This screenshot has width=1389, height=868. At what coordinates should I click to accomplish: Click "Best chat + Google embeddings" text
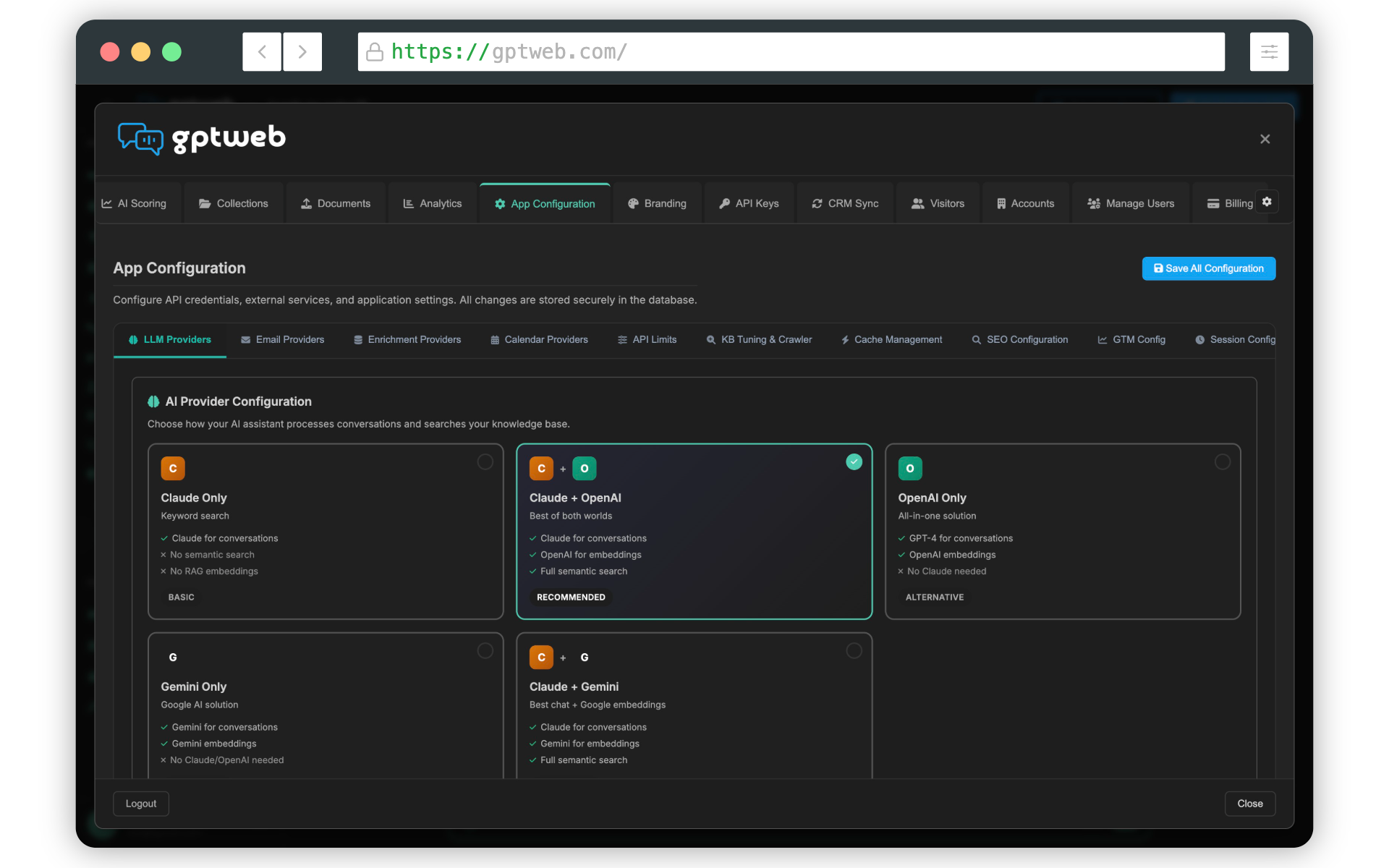[598, 705]
